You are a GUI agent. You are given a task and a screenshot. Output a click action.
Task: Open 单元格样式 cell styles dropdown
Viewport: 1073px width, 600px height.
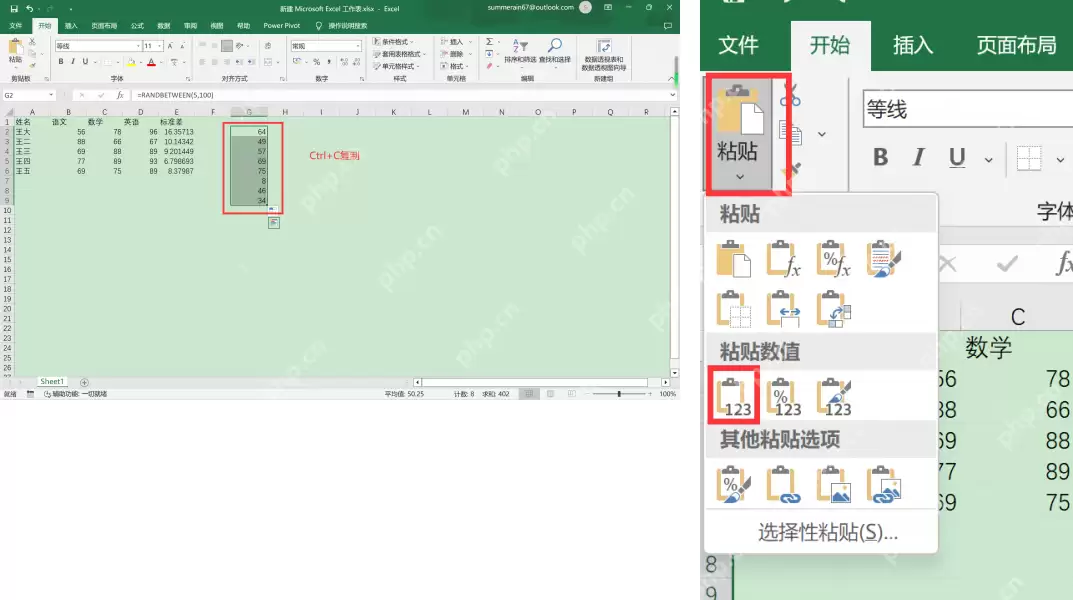coord(397,66)
